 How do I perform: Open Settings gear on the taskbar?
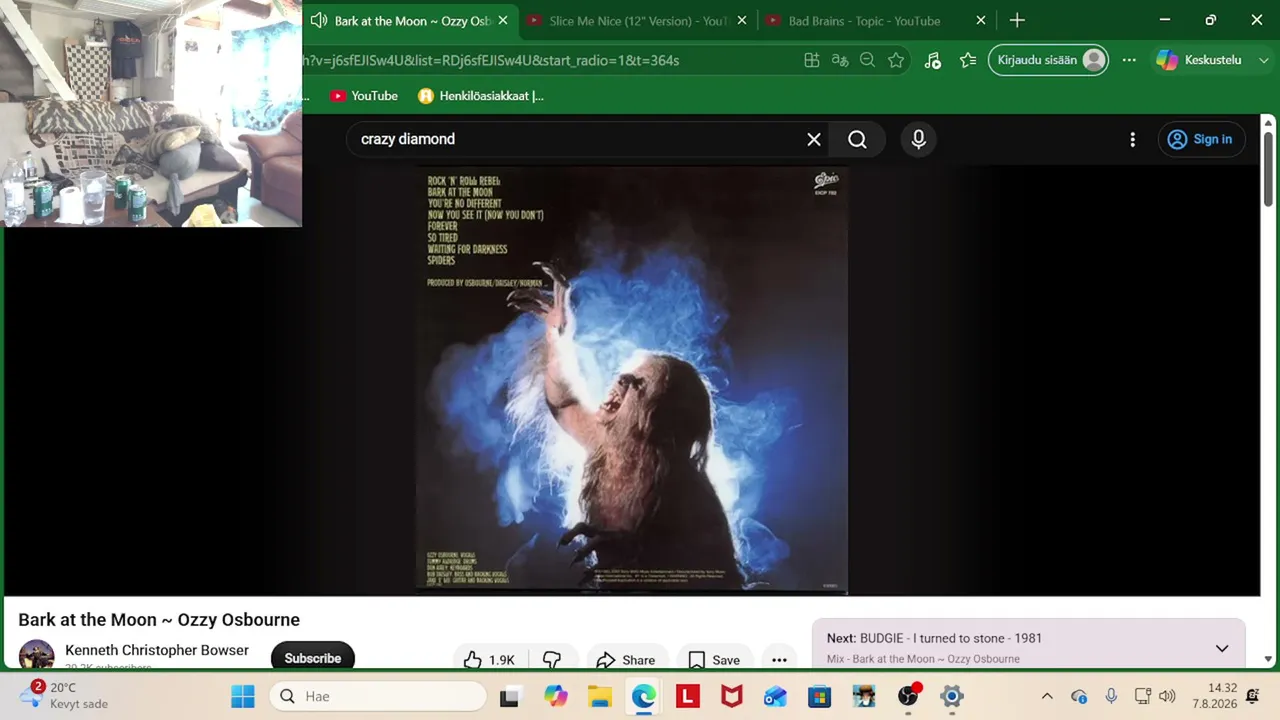952,696
